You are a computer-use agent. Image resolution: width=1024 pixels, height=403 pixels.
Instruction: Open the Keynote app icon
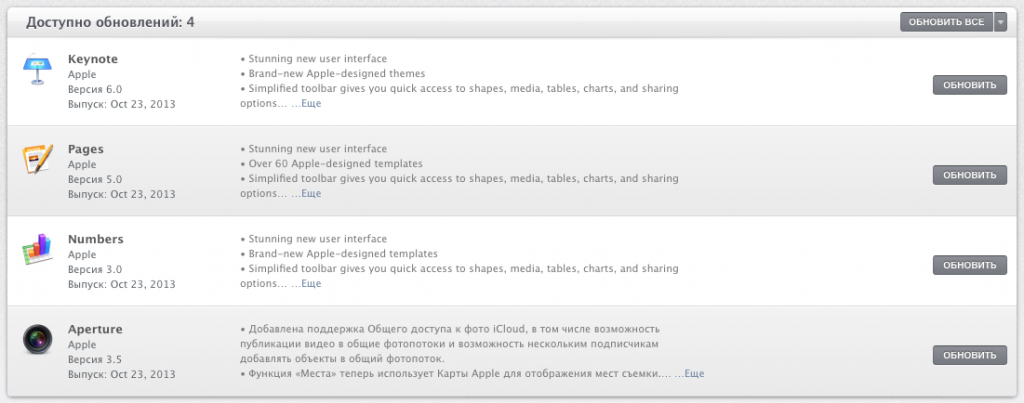37,69
